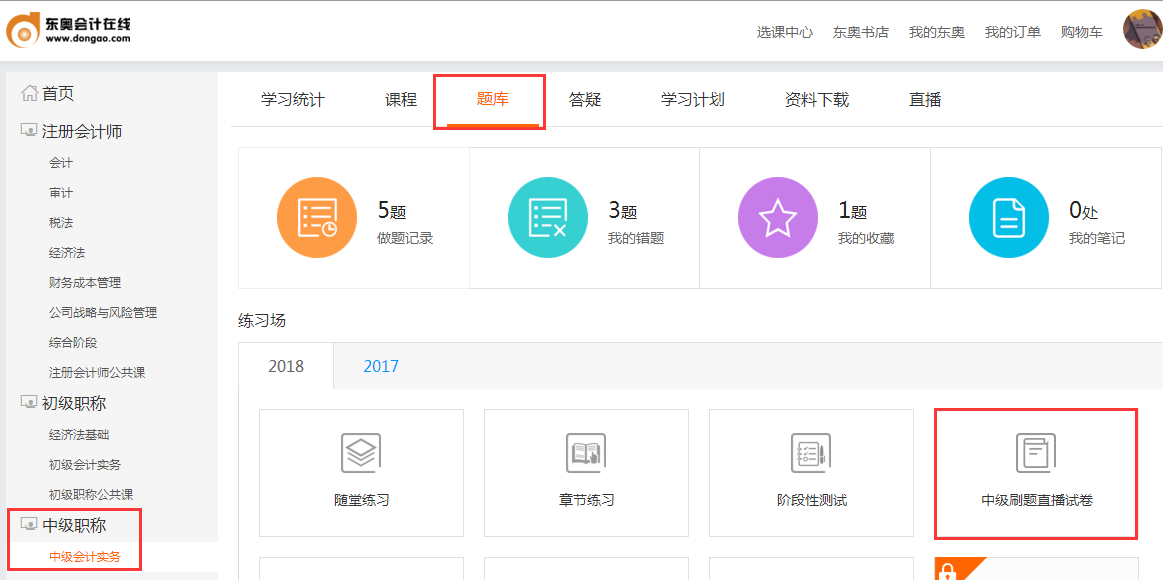Viewport: 1163px width, 580px height.
Task: Click the 选课中心 link in the header
Action: (x=784, y=31)
